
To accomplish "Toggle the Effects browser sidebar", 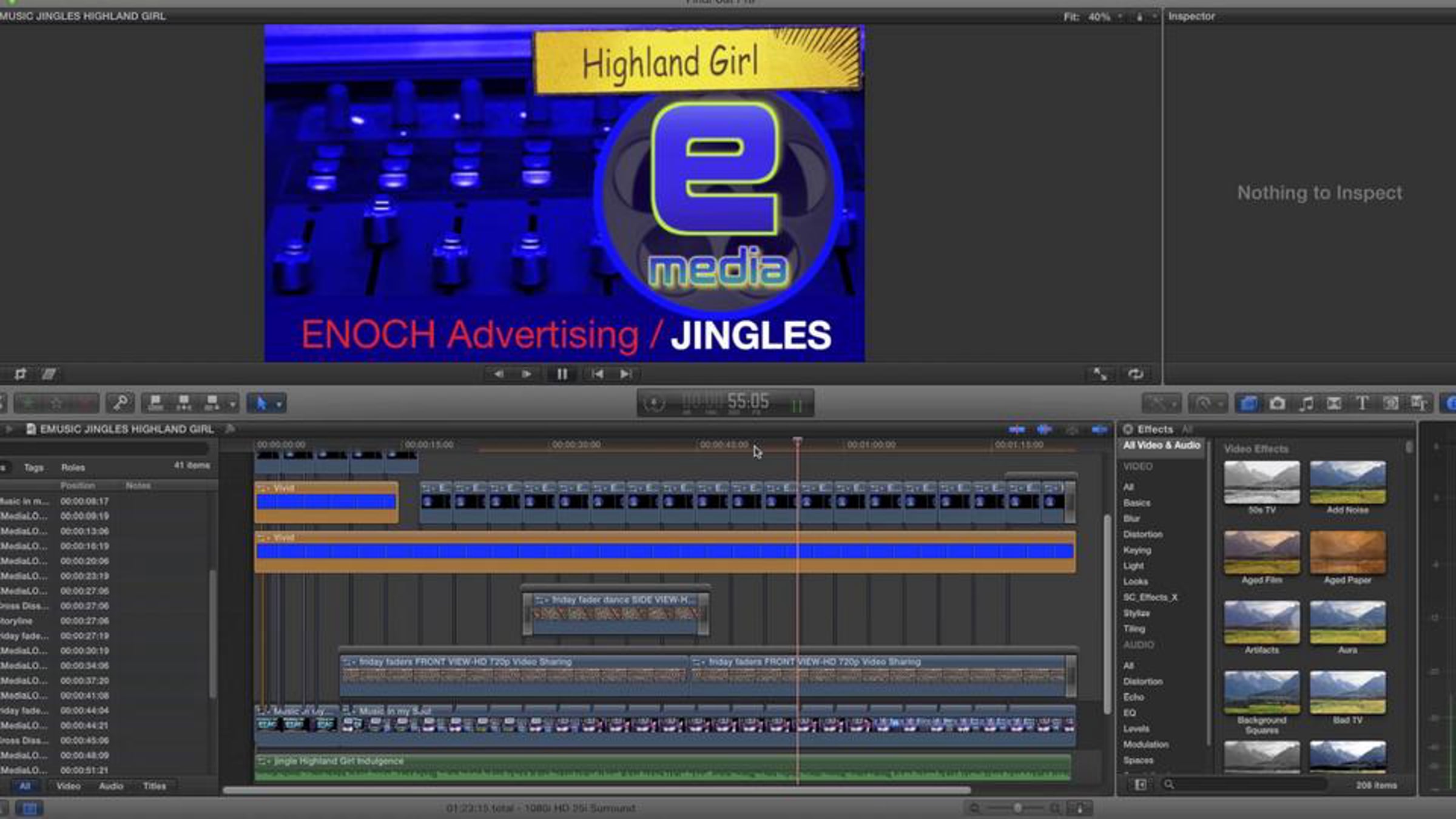I will click(x=1141, y=785).
